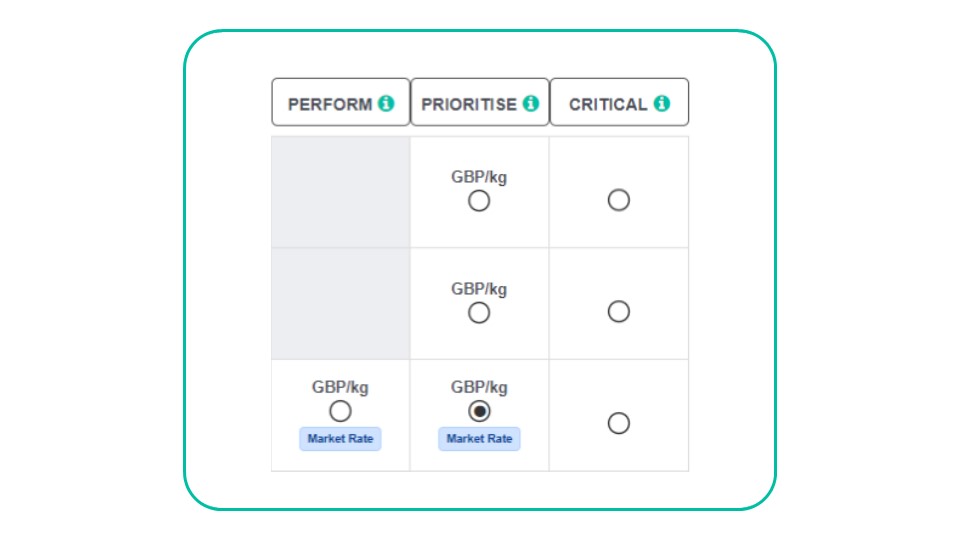The width and height of the screenshot is (960, 540).
Task: Click the greyed second row PERFORM cell
Action: pos(340,304)
